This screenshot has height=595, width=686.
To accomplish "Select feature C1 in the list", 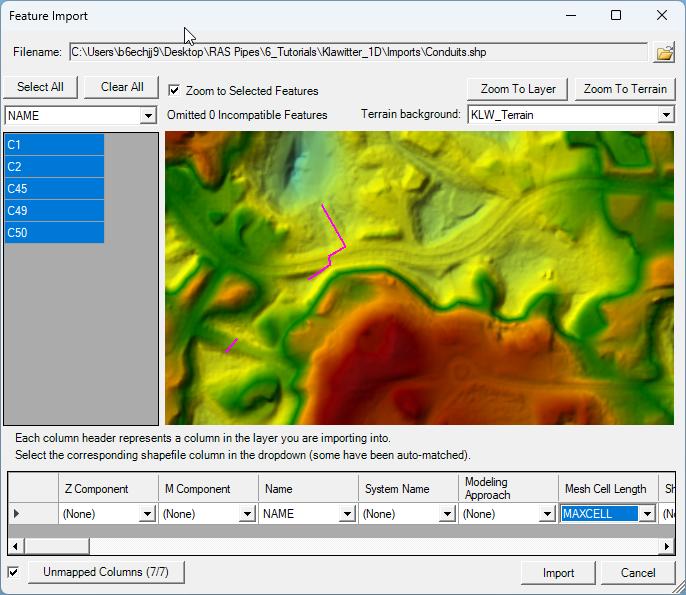I will tap(54, 144).
